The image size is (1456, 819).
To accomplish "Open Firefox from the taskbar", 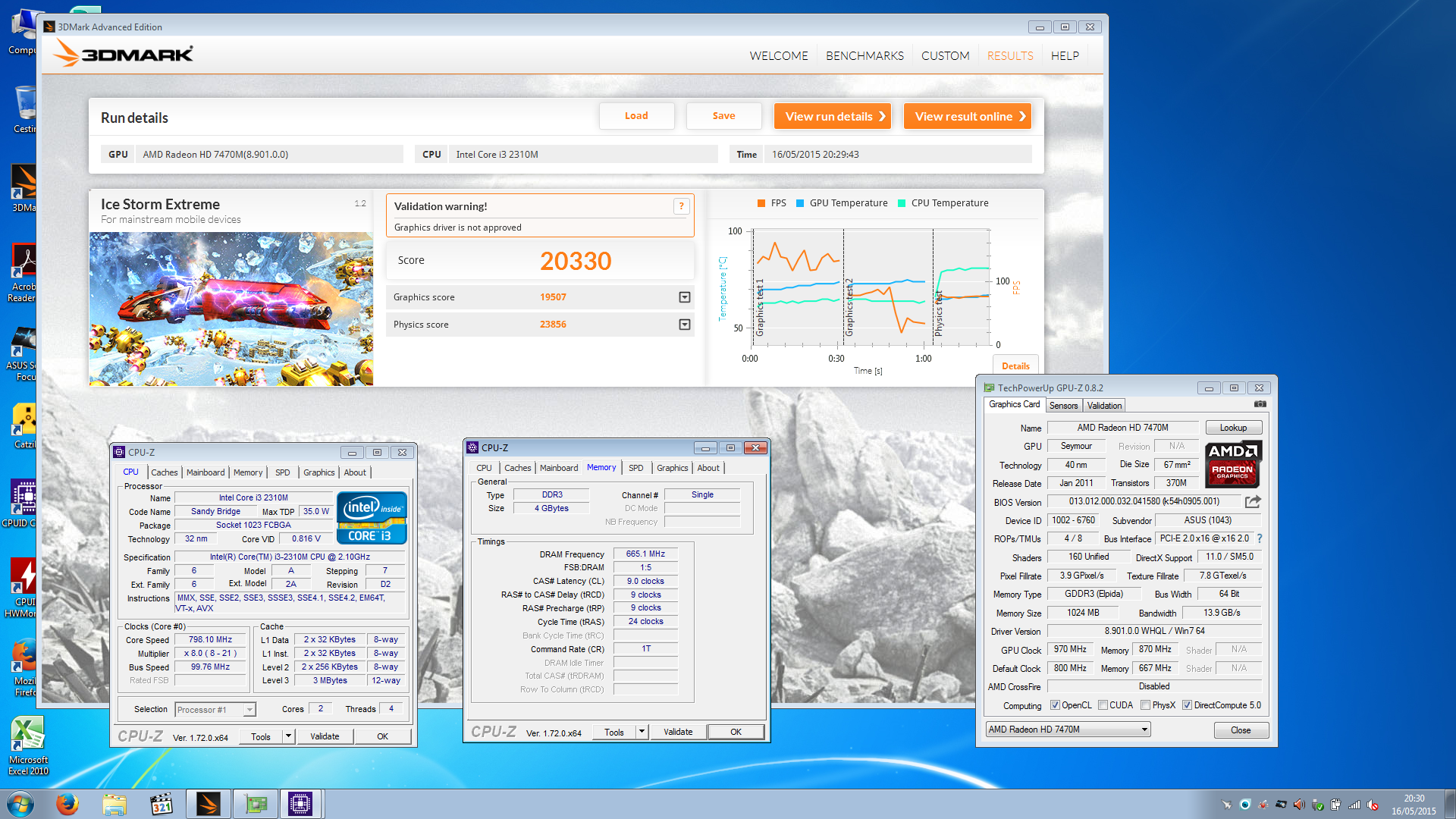I will 67,804.
